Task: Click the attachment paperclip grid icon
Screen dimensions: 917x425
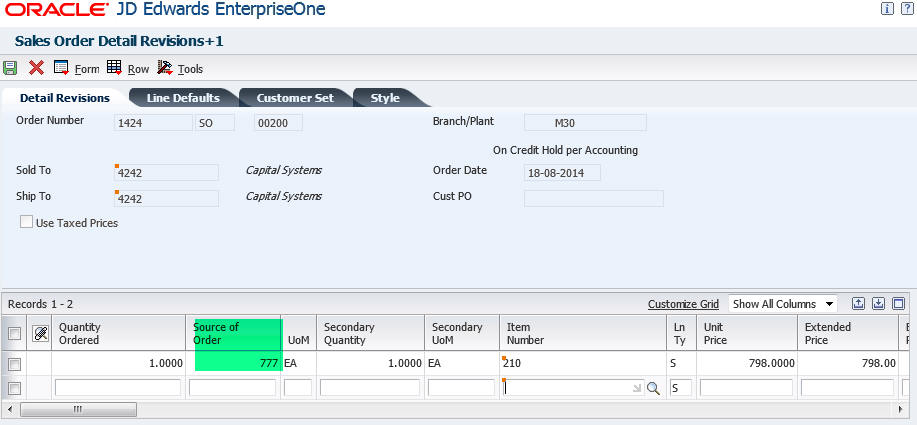Action: point(40,333)
